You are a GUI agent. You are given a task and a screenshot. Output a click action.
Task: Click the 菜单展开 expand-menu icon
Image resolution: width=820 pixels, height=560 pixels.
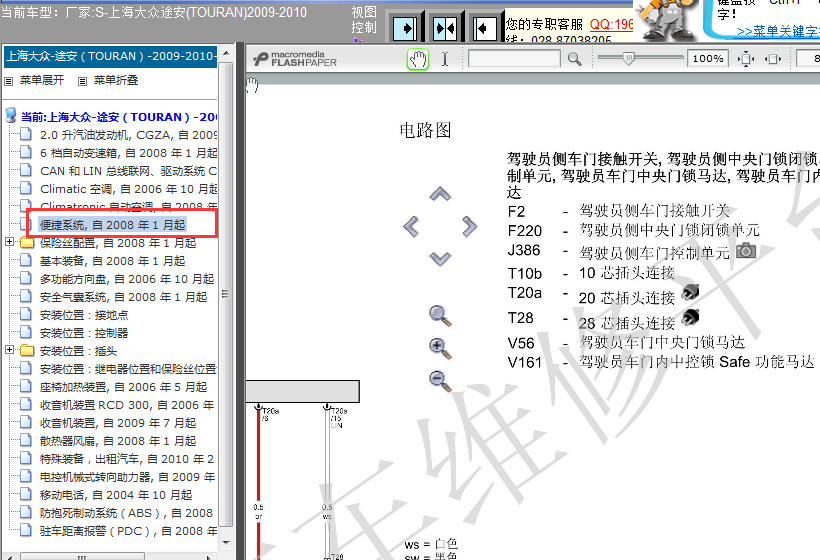pos(8,81)
